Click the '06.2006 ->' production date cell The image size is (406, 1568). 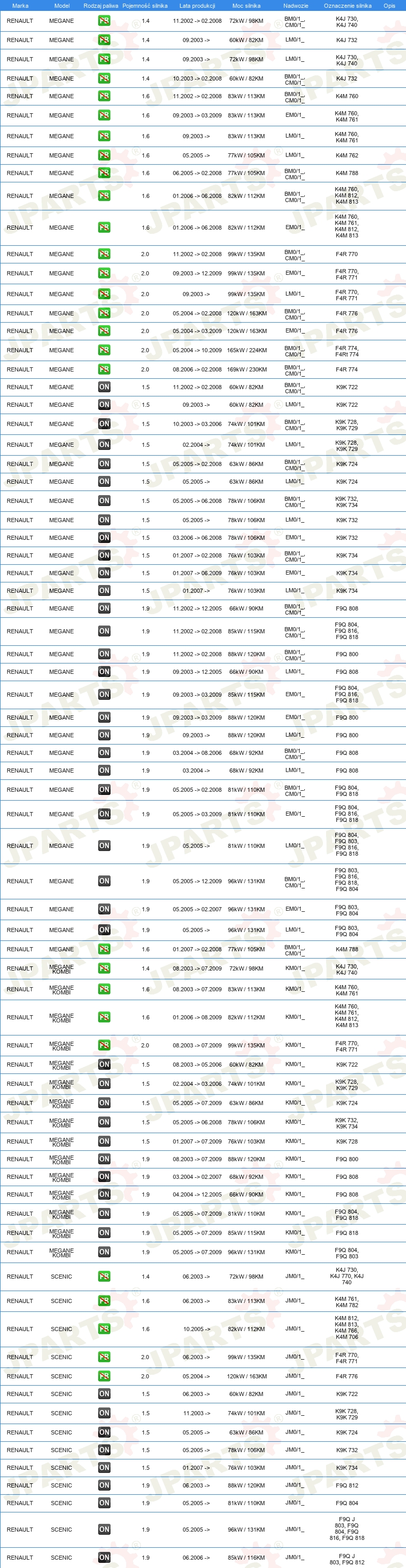pyautogui.click(x=196, y=1558)
